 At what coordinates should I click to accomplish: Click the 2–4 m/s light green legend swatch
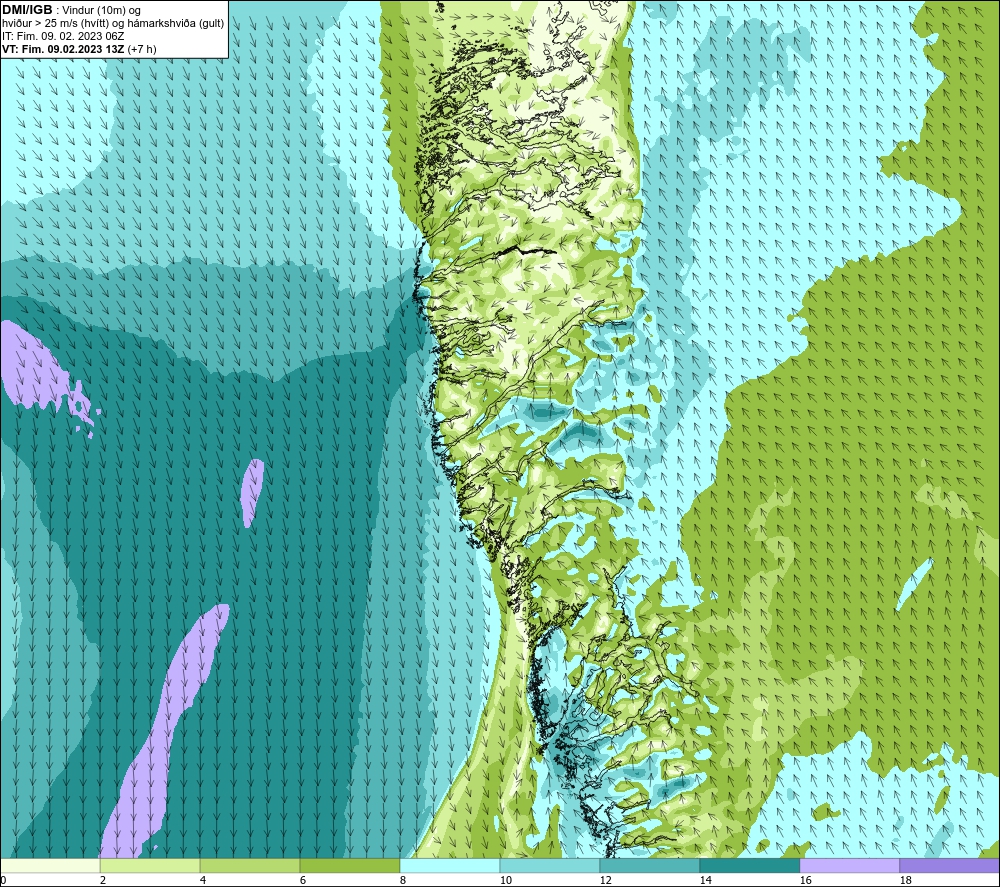coord(150,866)
